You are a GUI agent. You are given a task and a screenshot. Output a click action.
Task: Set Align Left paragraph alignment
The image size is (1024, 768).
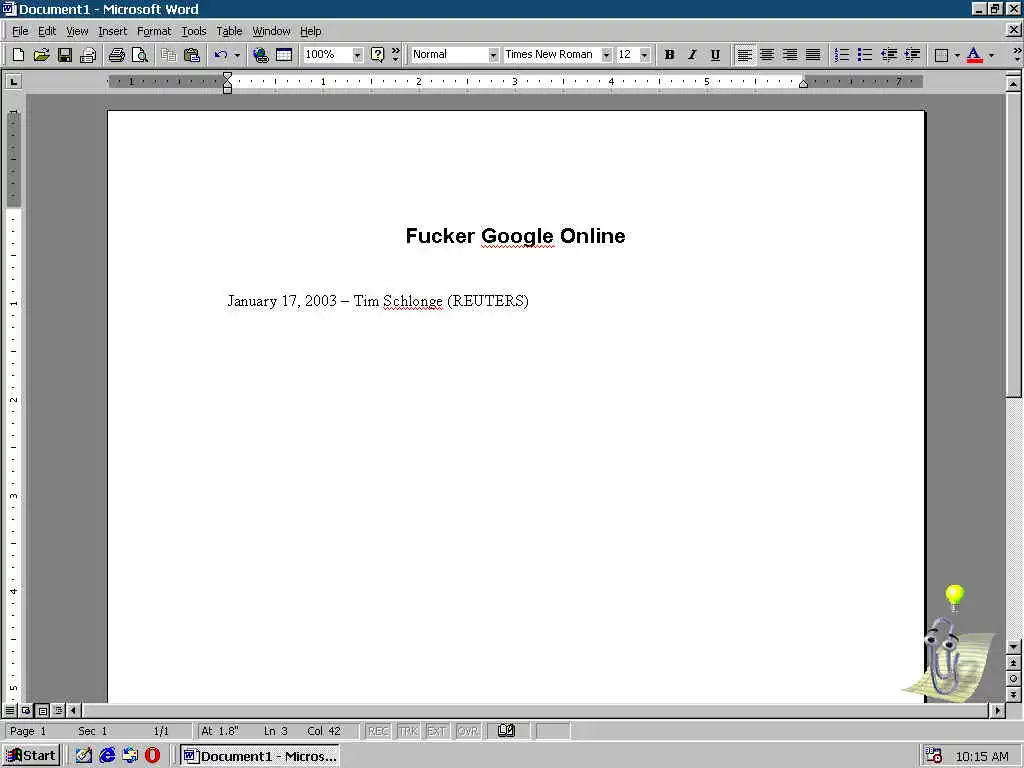744,55
